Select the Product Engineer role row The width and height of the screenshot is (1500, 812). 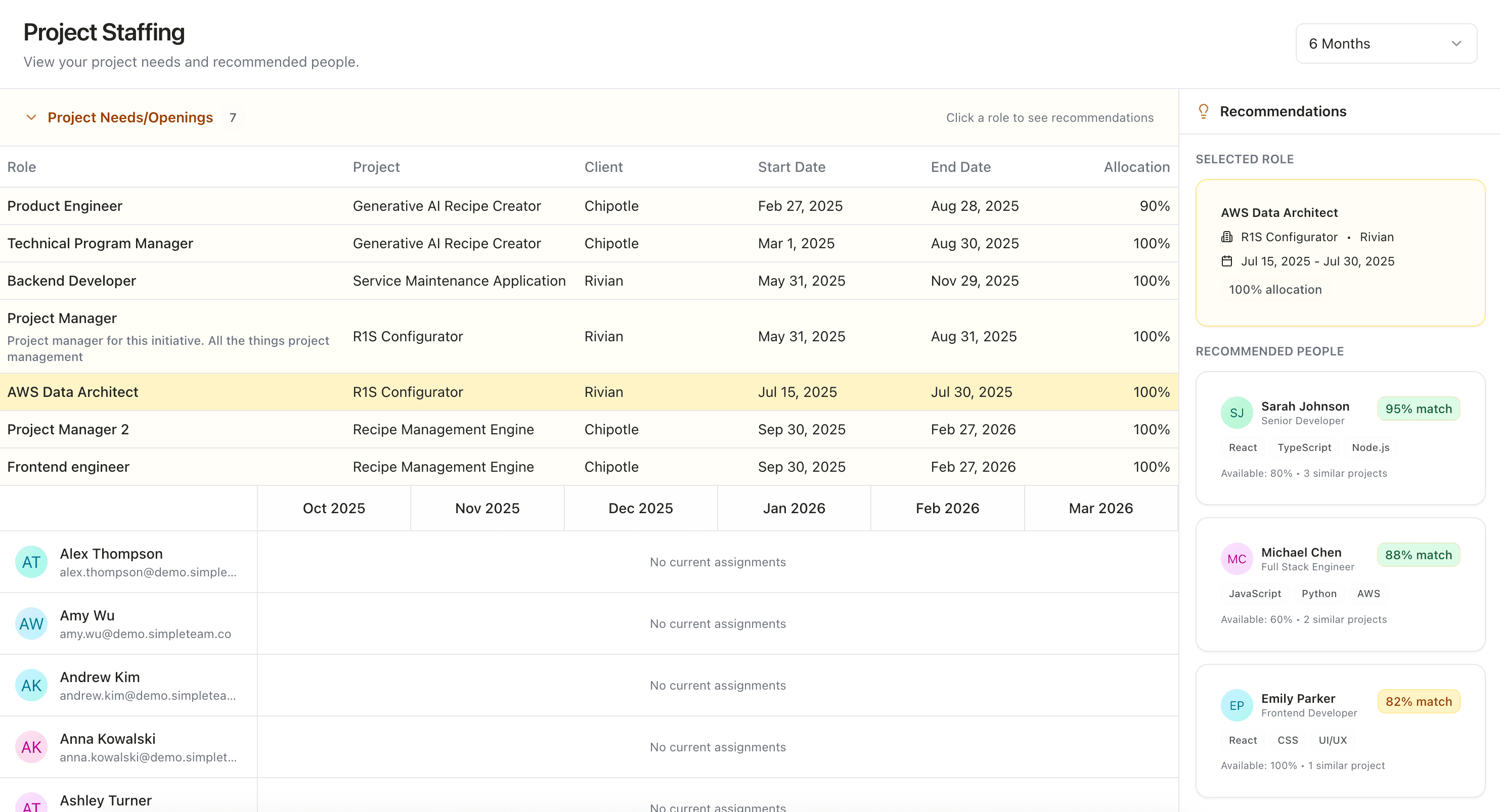coord(65,206)
